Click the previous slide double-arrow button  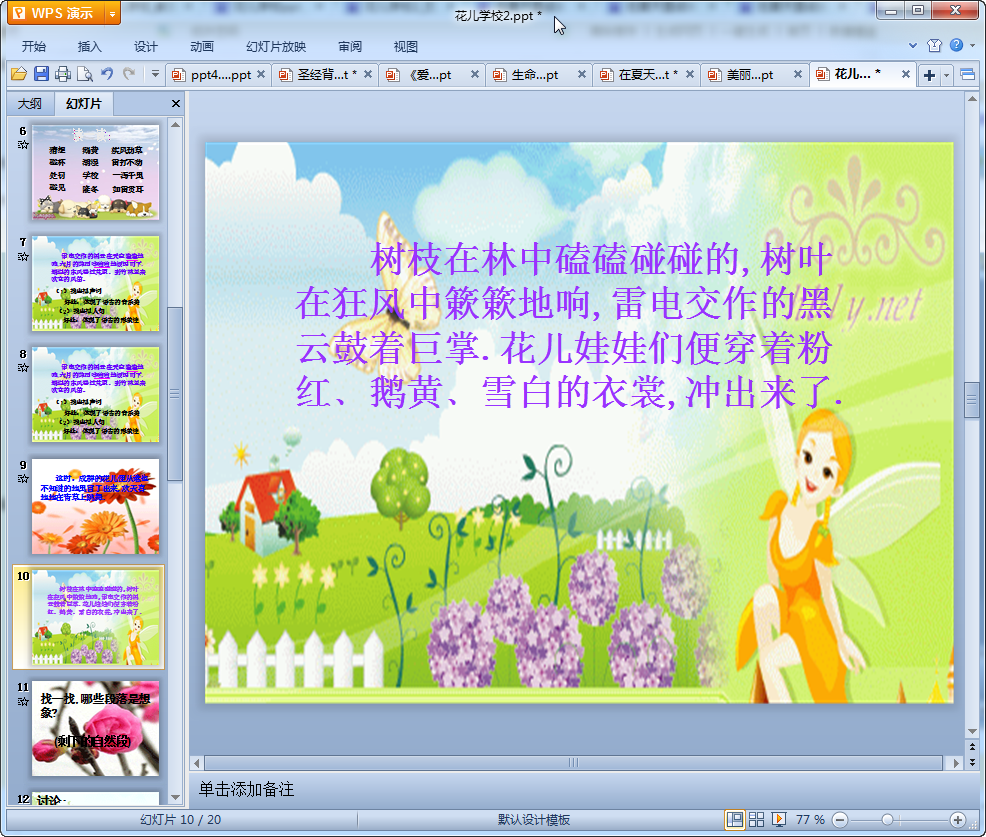[972, 747]
